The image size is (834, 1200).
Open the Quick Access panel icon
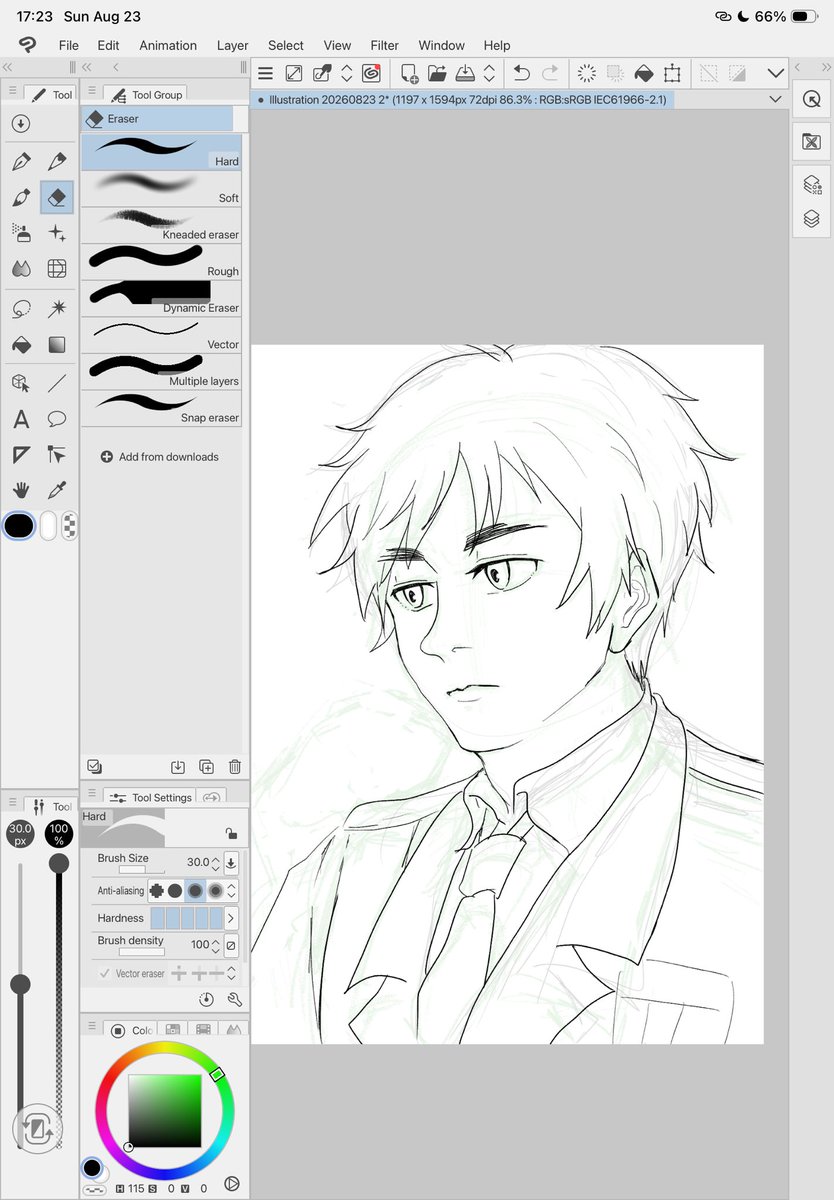812,99
